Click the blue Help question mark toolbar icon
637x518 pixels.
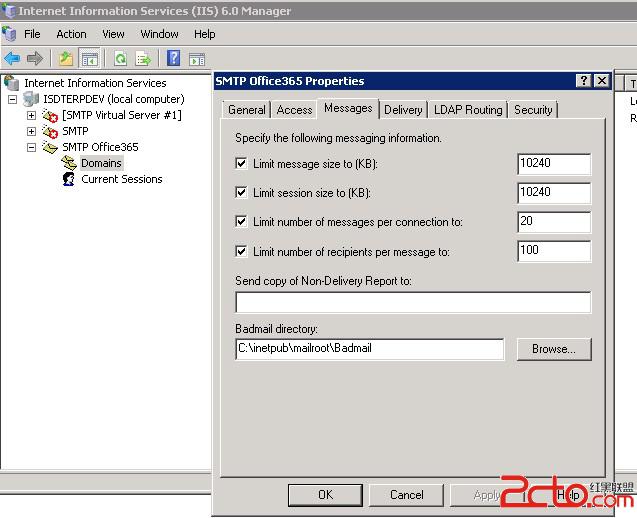(173, 58)
